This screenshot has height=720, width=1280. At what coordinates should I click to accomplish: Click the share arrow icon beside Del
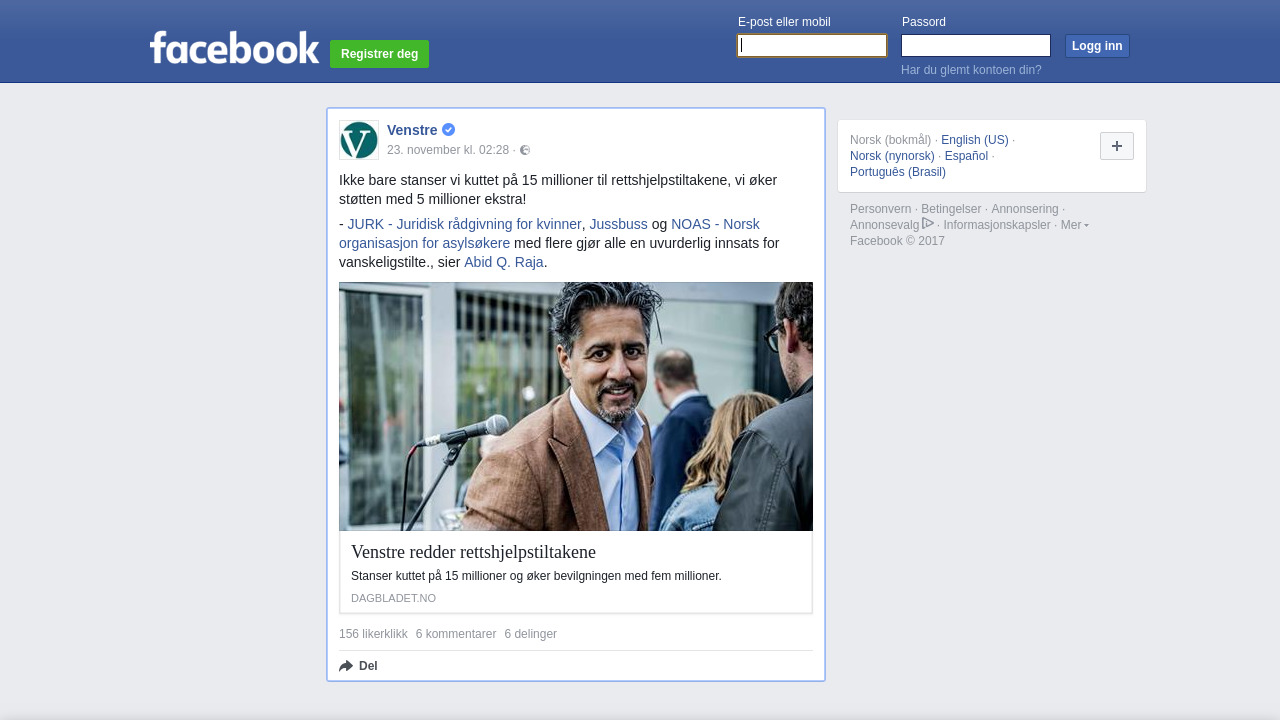click(x=346, y=666)
